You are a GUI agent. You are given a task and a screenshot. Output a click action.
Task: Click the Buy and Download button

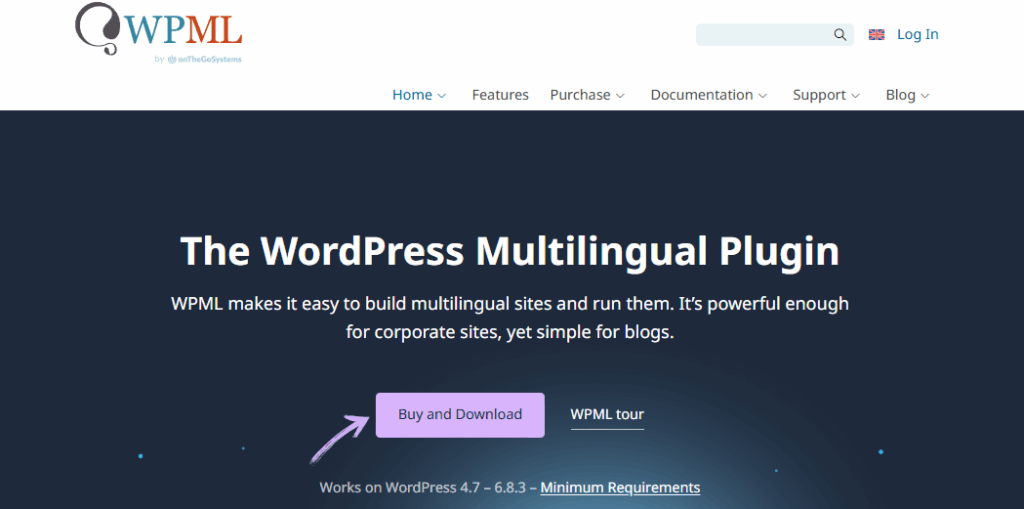point(460,415)
